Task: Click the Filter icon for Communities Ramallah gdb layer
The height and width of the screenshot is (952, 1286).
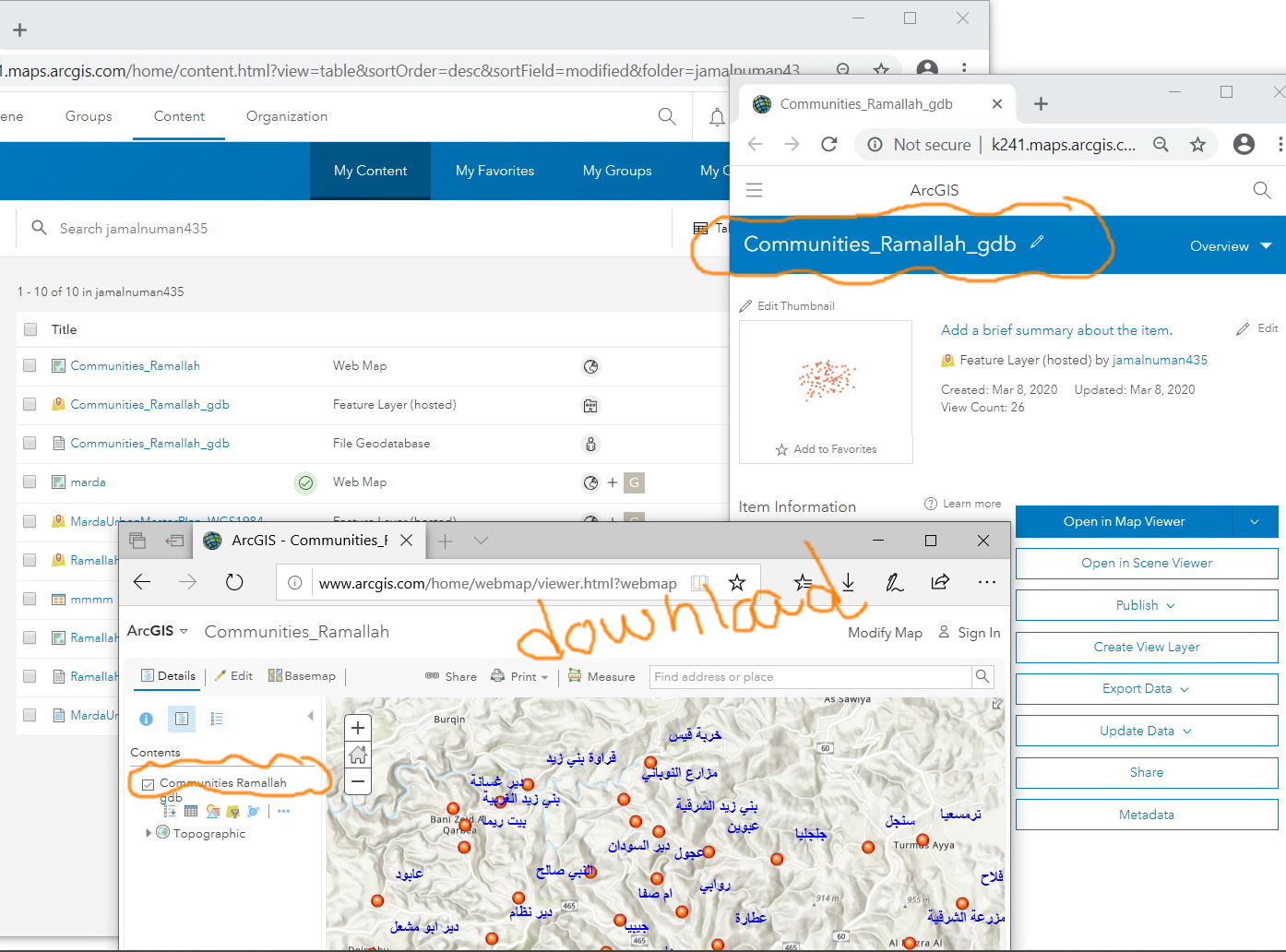Action: (x=232, y=812)
